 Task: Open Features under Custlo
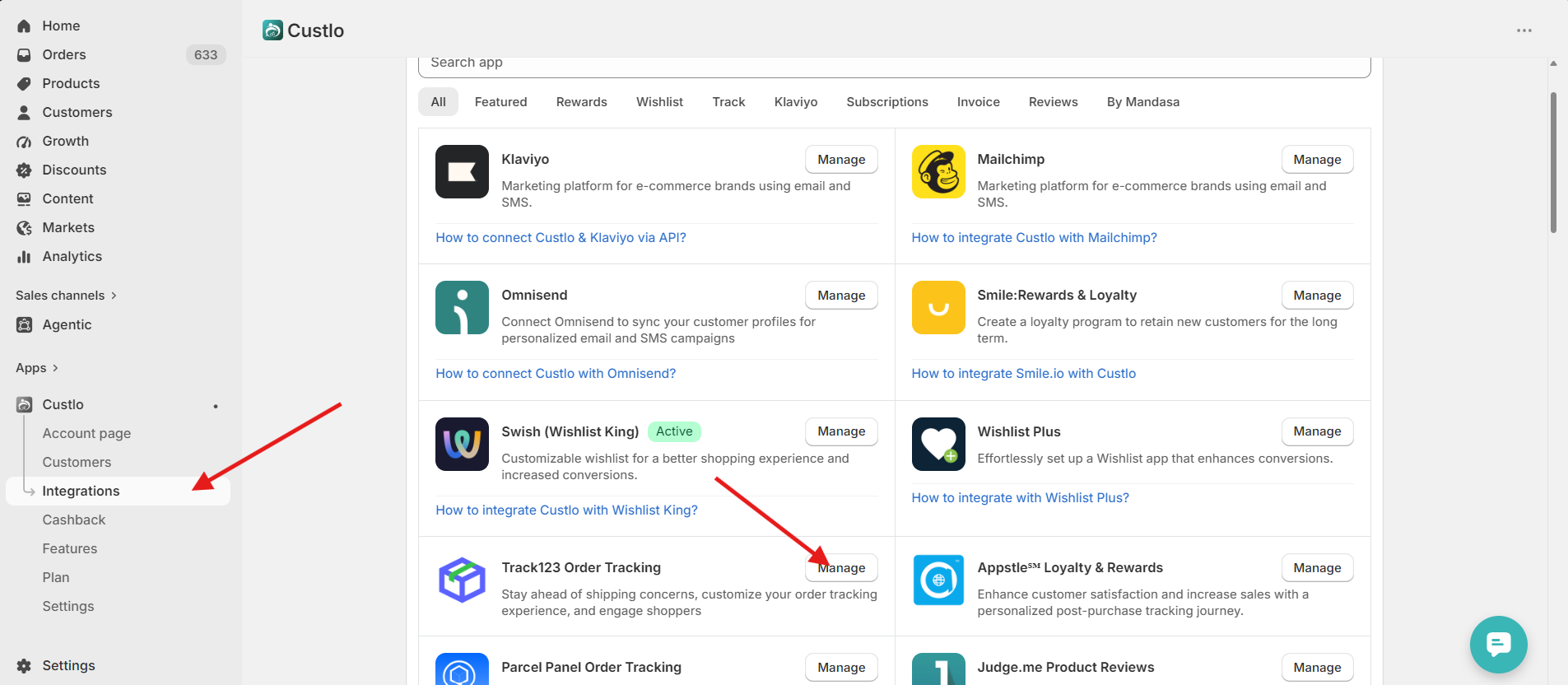coord(70,549)
